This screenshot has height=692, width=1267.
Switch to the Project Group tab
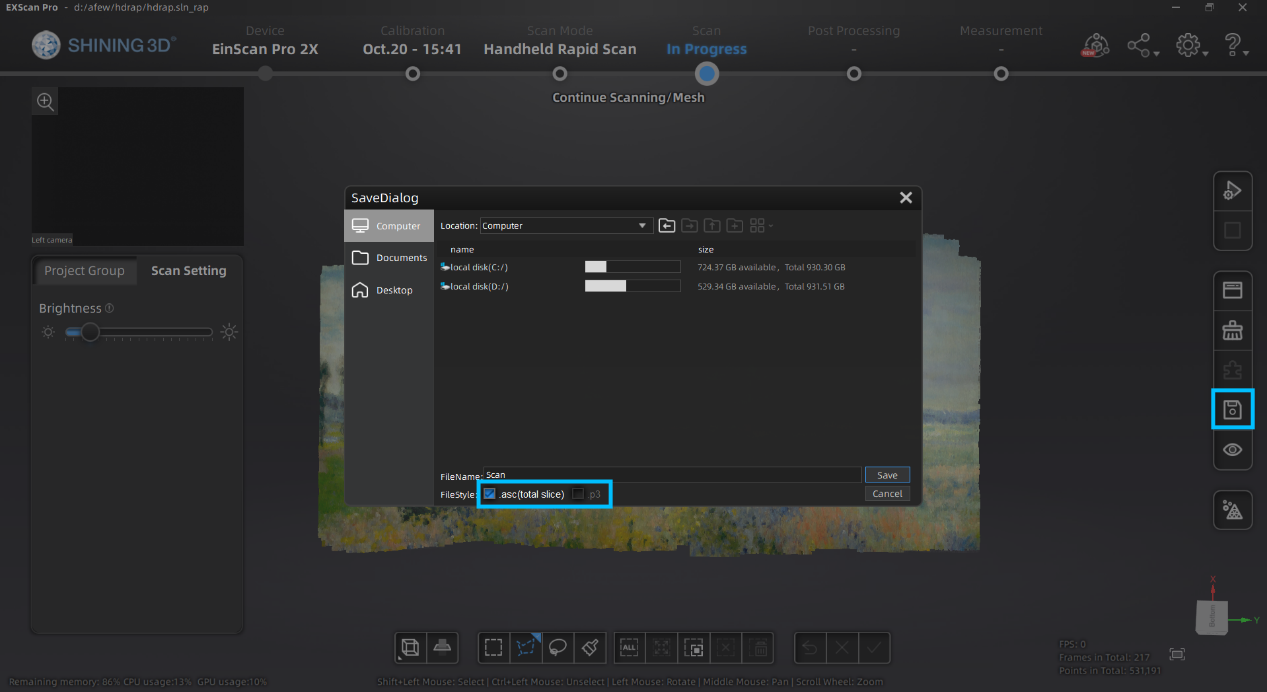84,271
